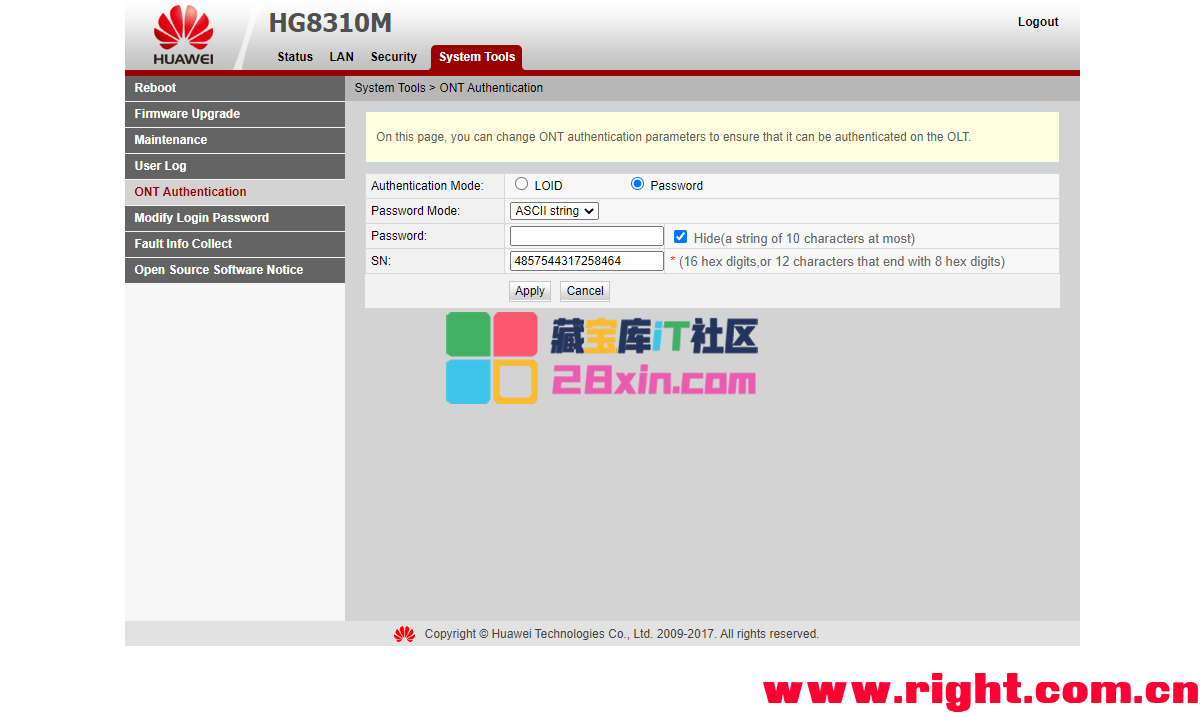
Task: Click the small Huawei logo in footer
Action: [404, 634]
